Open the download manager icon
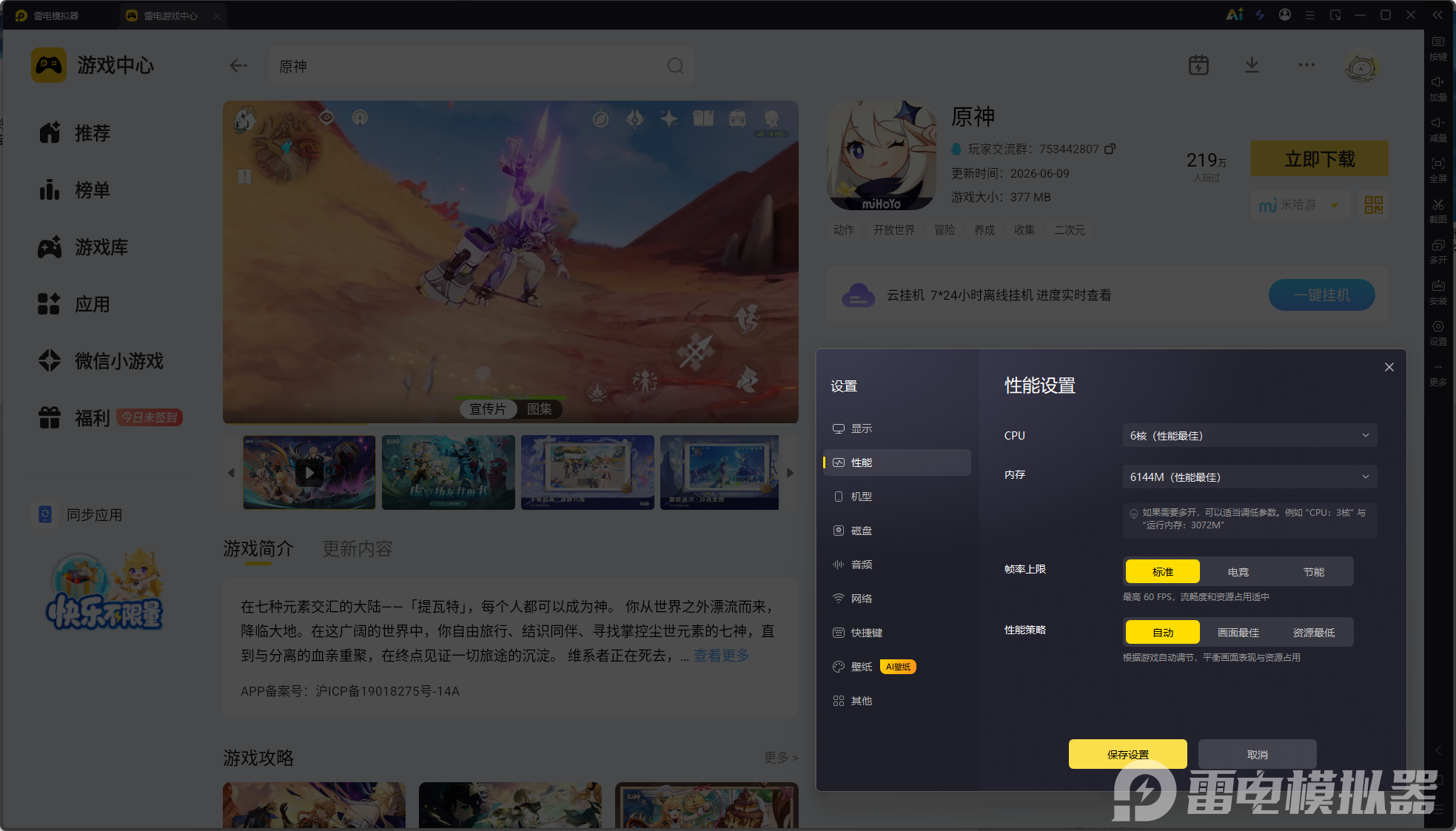Image resolution: width=1456 pixels, height=831 pixels. point(1252,65)
